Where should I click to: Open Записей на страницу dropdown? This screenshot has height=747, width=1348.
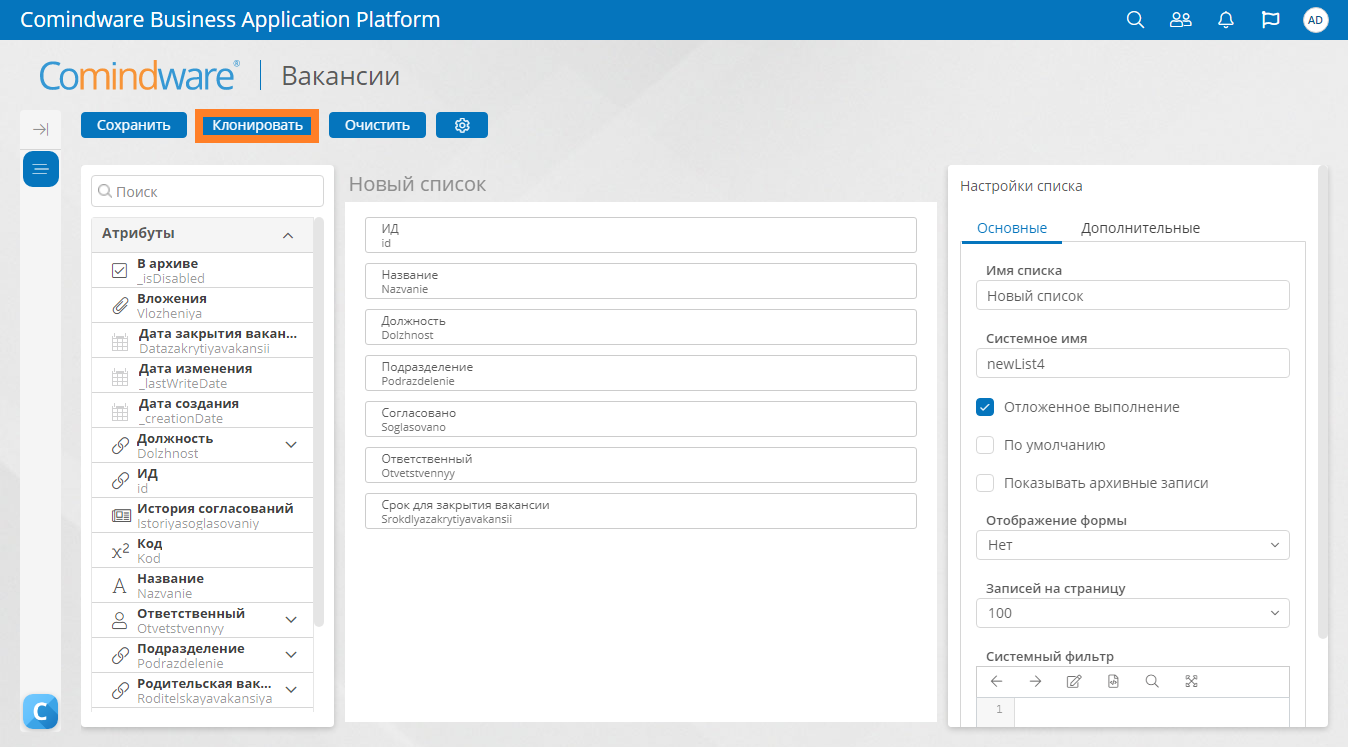pos(1133,613)
